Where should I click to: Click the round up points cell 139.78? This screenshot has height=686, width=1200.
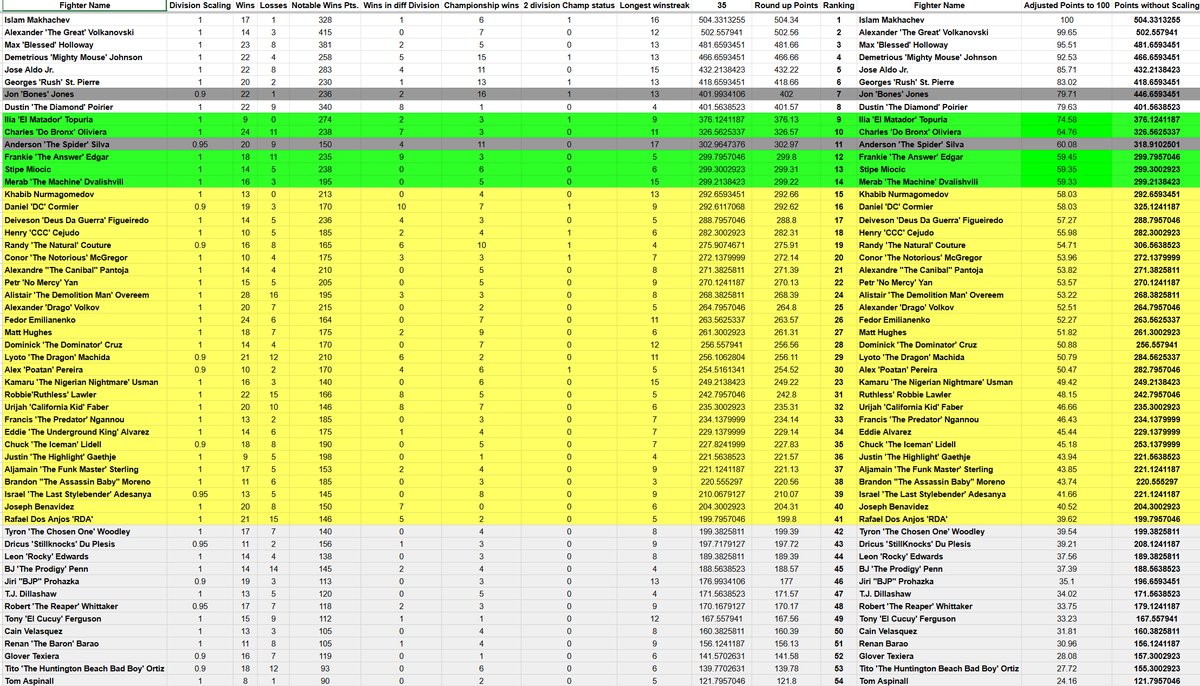click(x=786, y=667)
